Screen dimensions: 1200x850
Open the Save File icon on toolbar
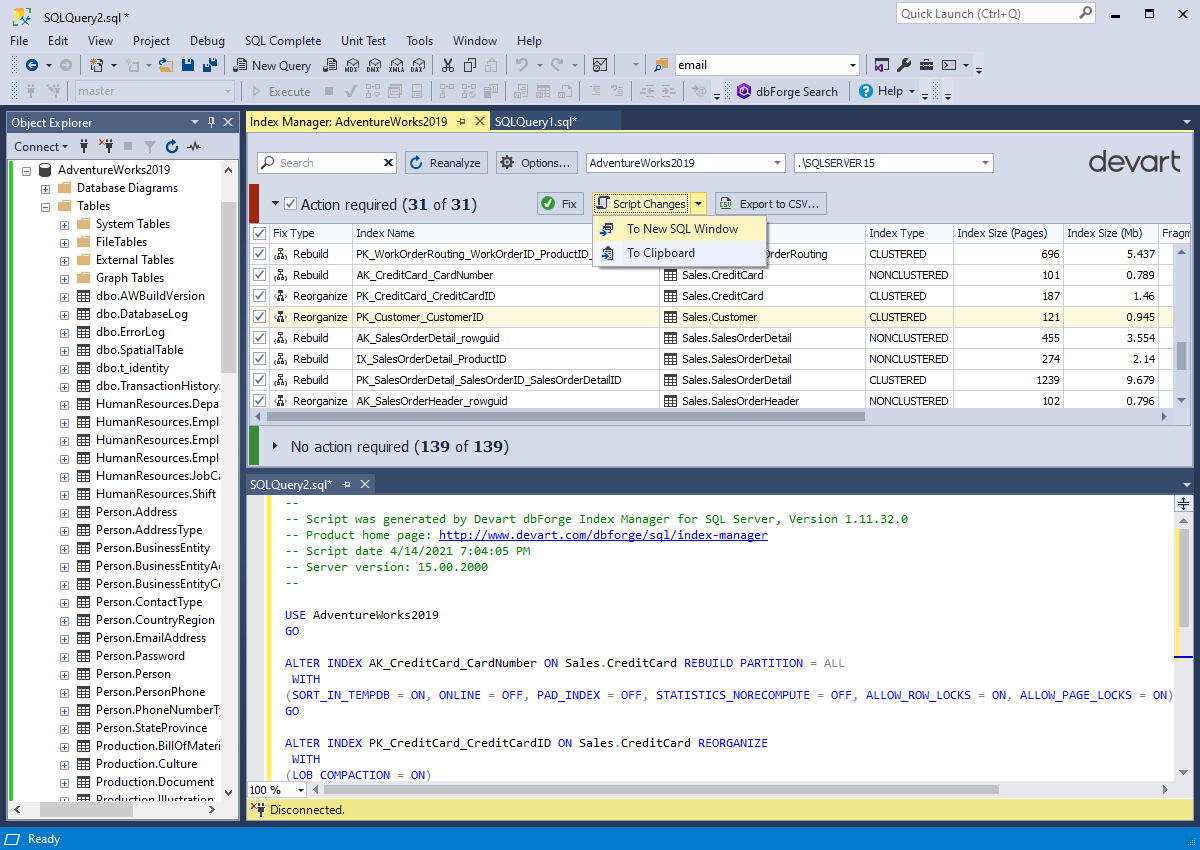pos(188,64)
